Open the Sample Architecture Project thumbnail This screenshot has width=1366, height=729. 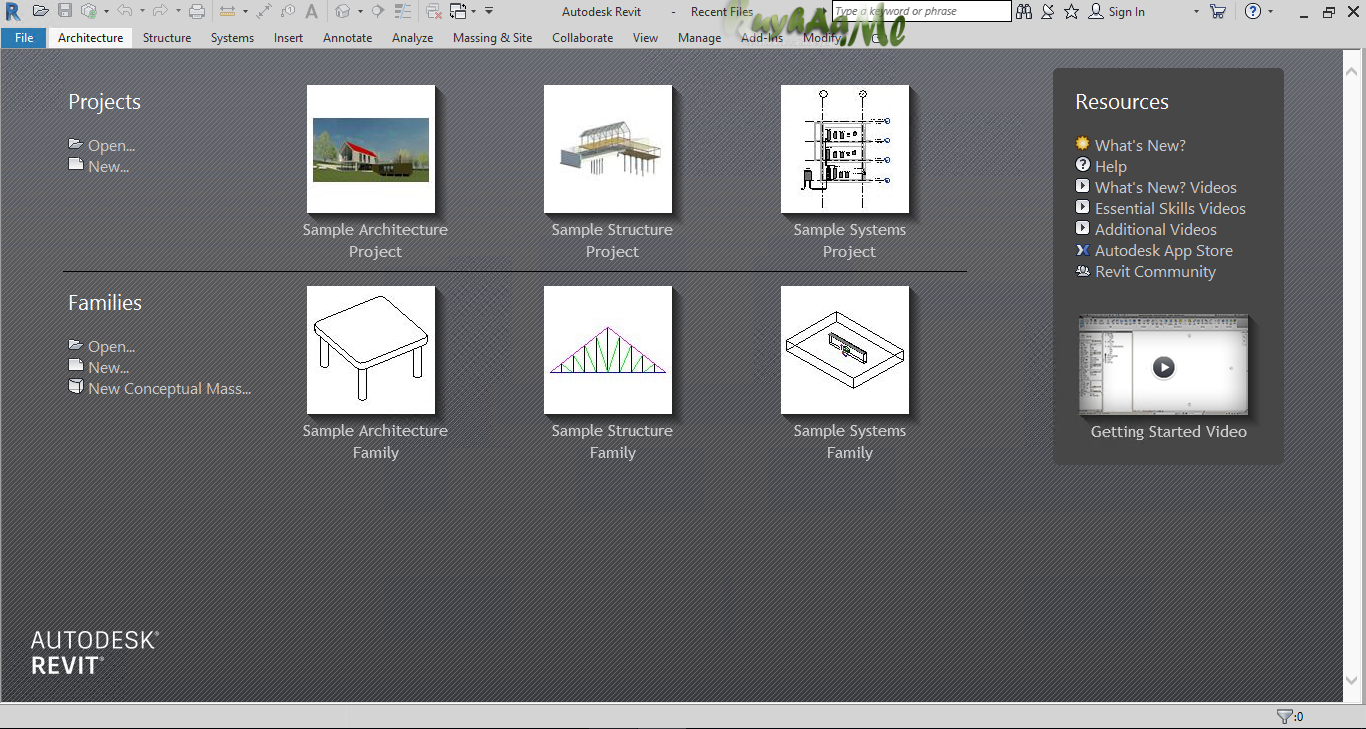pyautogui.click(x=371, y=149)
